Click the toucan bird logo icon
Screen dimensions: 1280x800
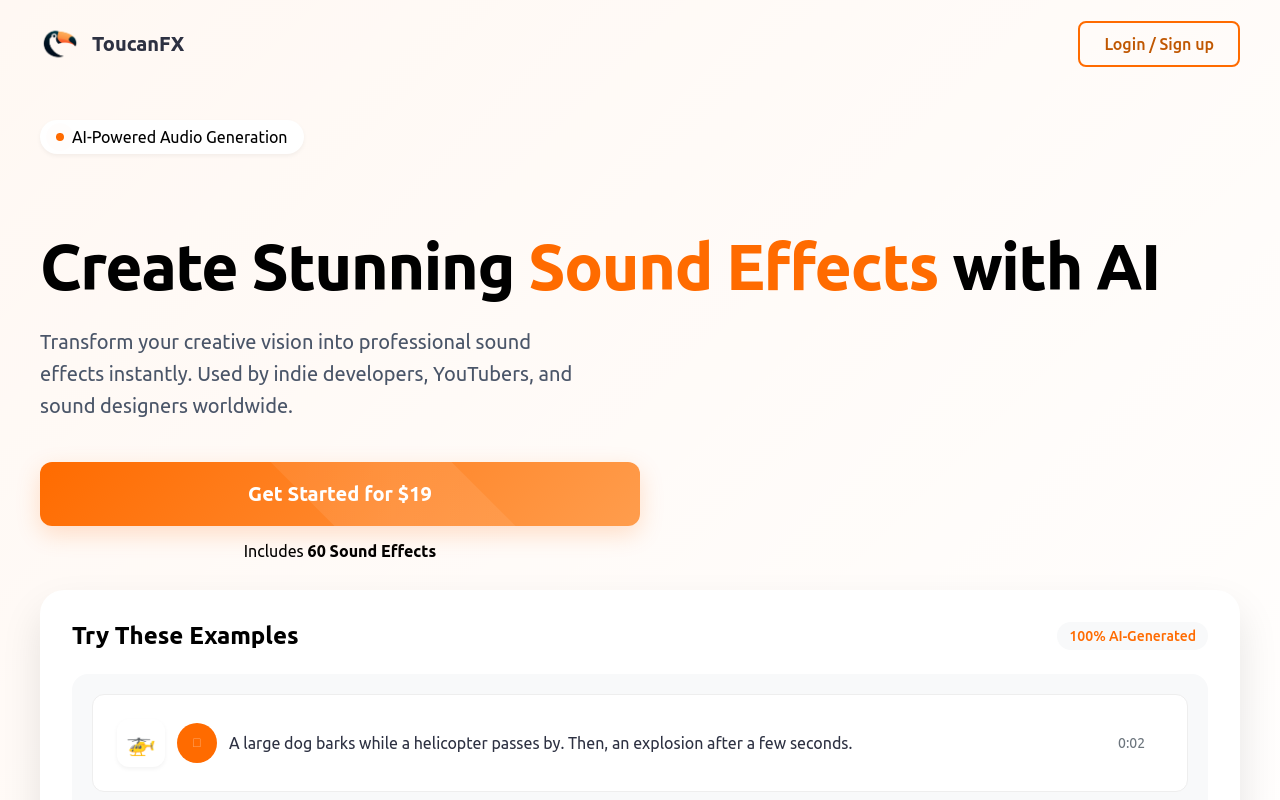point(60,44)
